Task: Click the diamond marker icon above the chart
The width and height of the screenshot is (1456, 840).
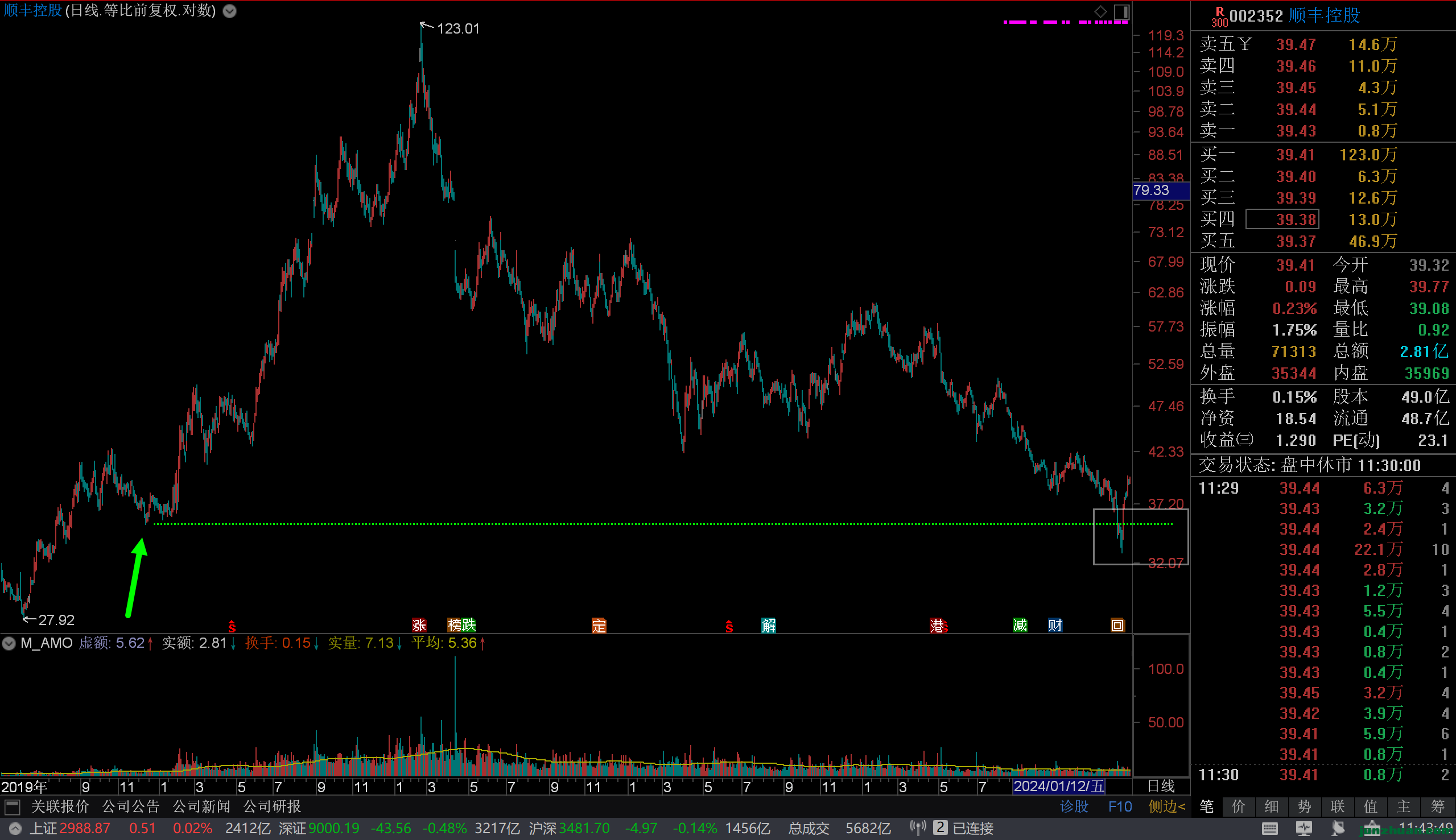Action: tap(1100, 11)
